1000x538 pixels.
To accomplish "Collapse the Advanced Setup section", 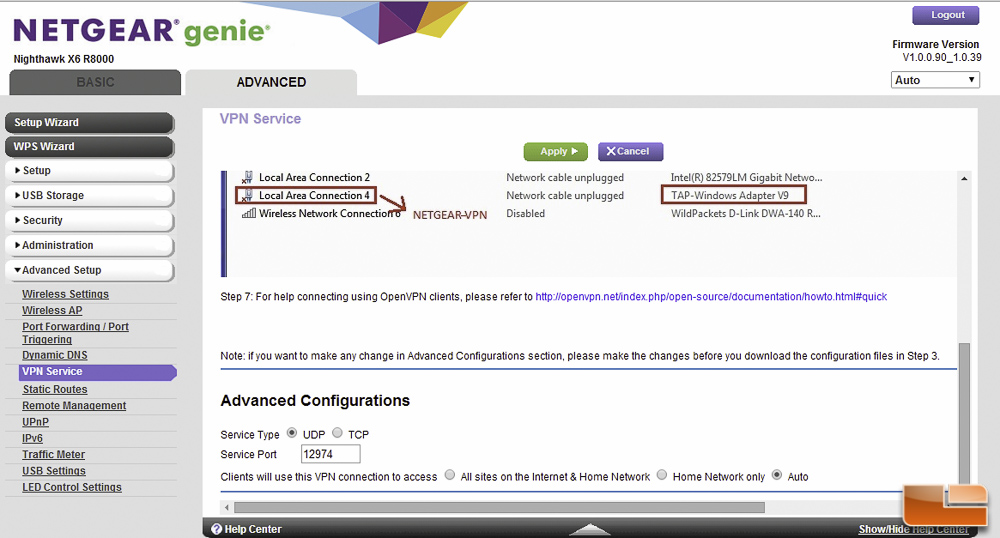I will 89,270.
